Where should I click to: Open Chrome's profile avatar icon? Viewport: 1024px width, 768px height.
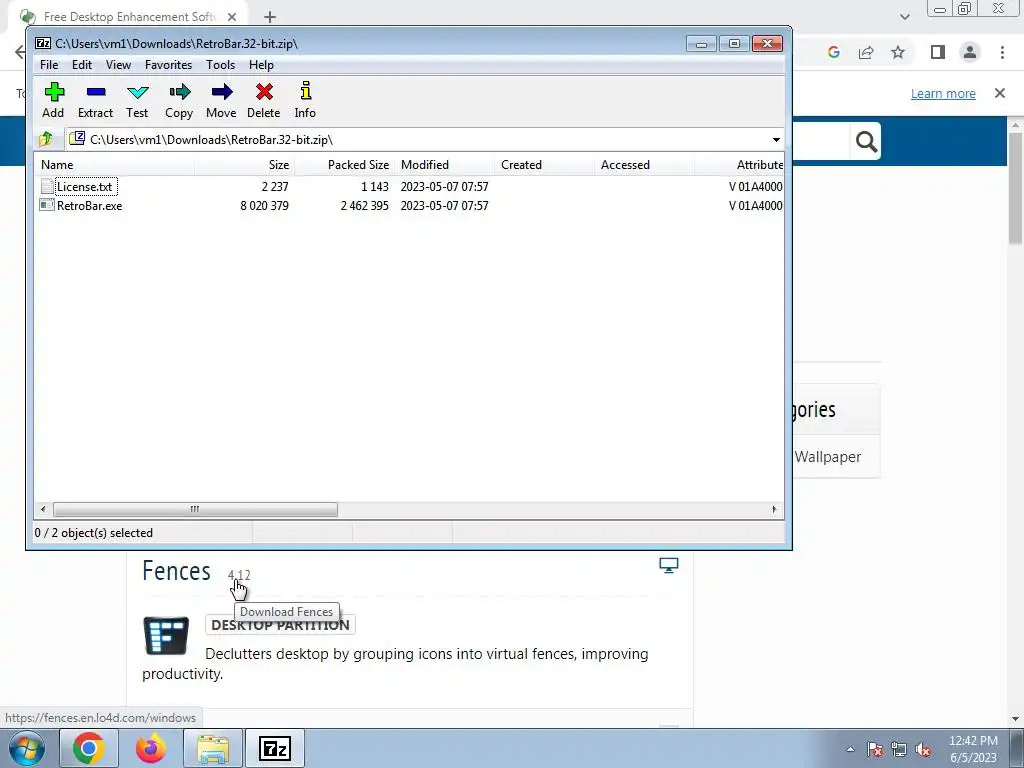(970, 52)
